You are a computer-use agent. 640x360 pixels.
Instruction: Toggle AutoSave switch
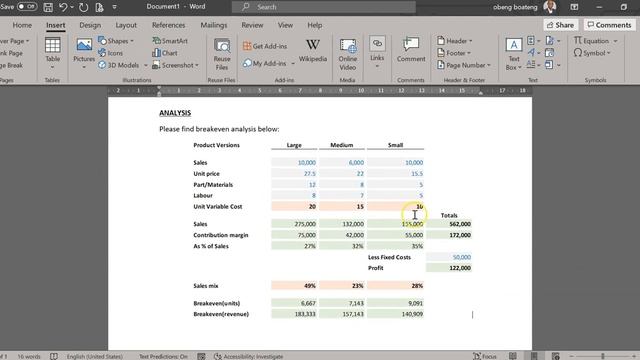tap(27, 7)
